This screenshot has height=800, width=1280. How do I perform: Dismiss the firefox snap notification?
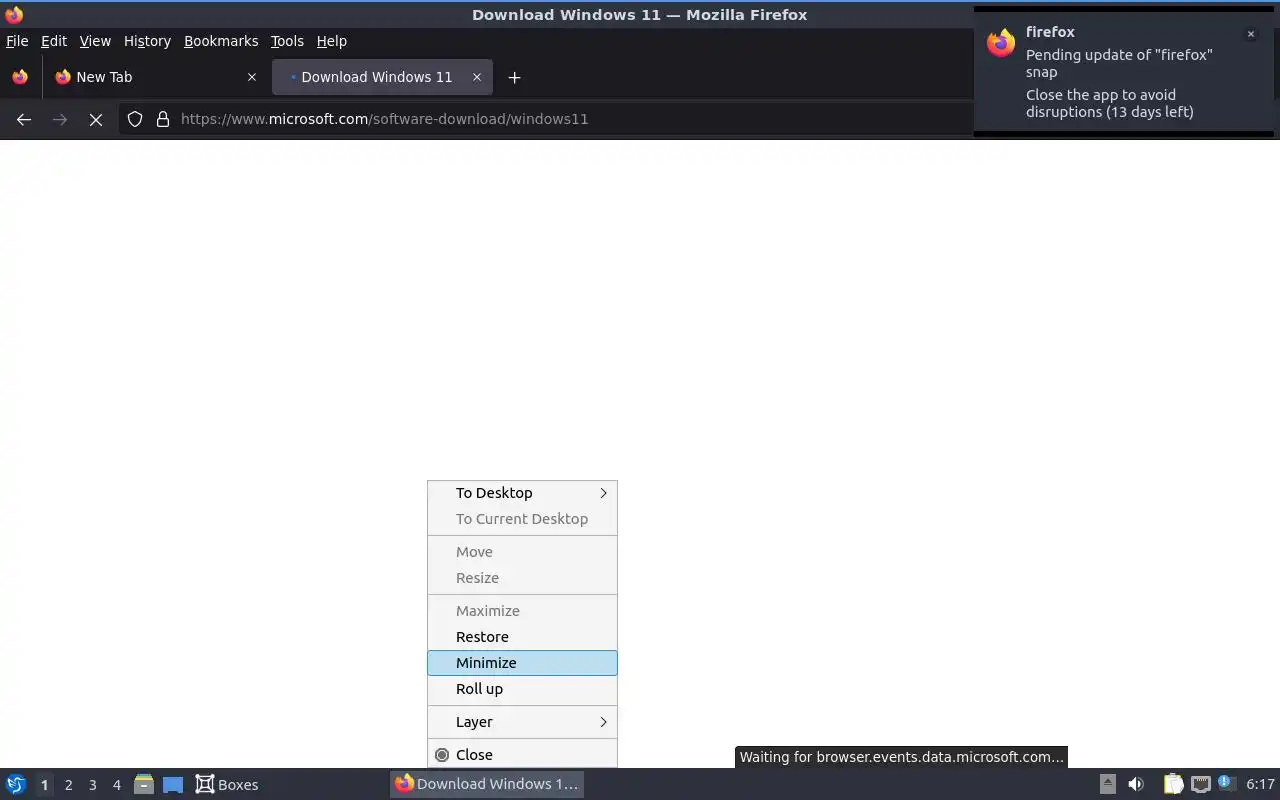pos(1250,34)
